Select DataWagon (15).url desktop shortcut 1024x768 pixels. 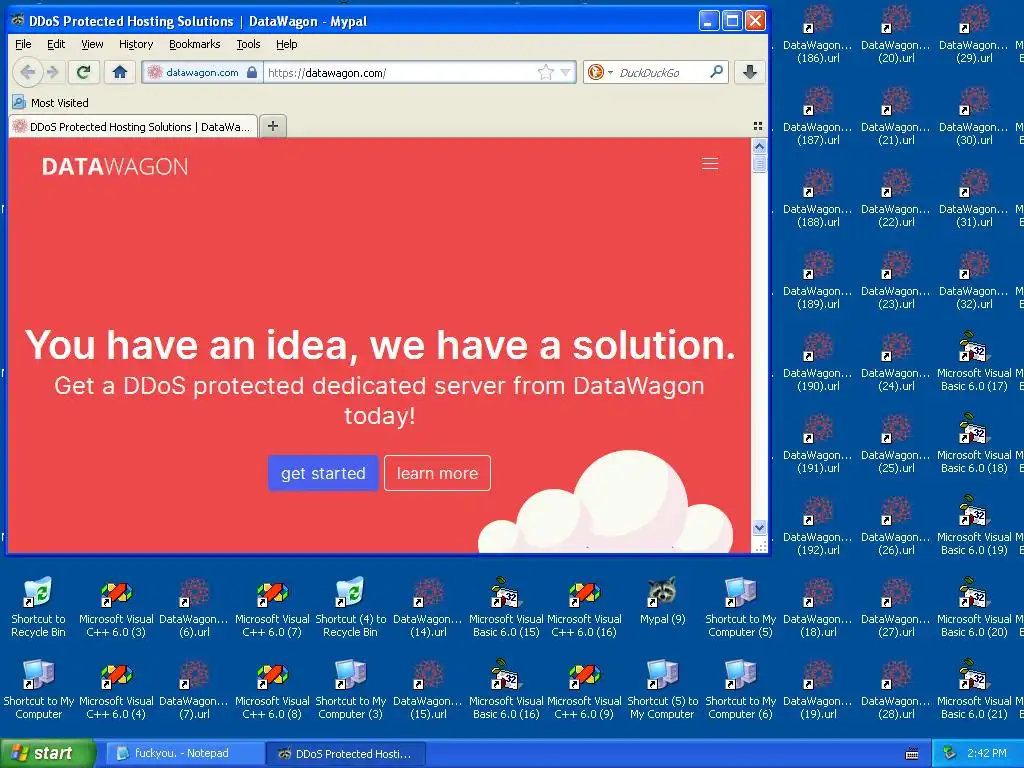pyautogui.click(x=428, y=690)
